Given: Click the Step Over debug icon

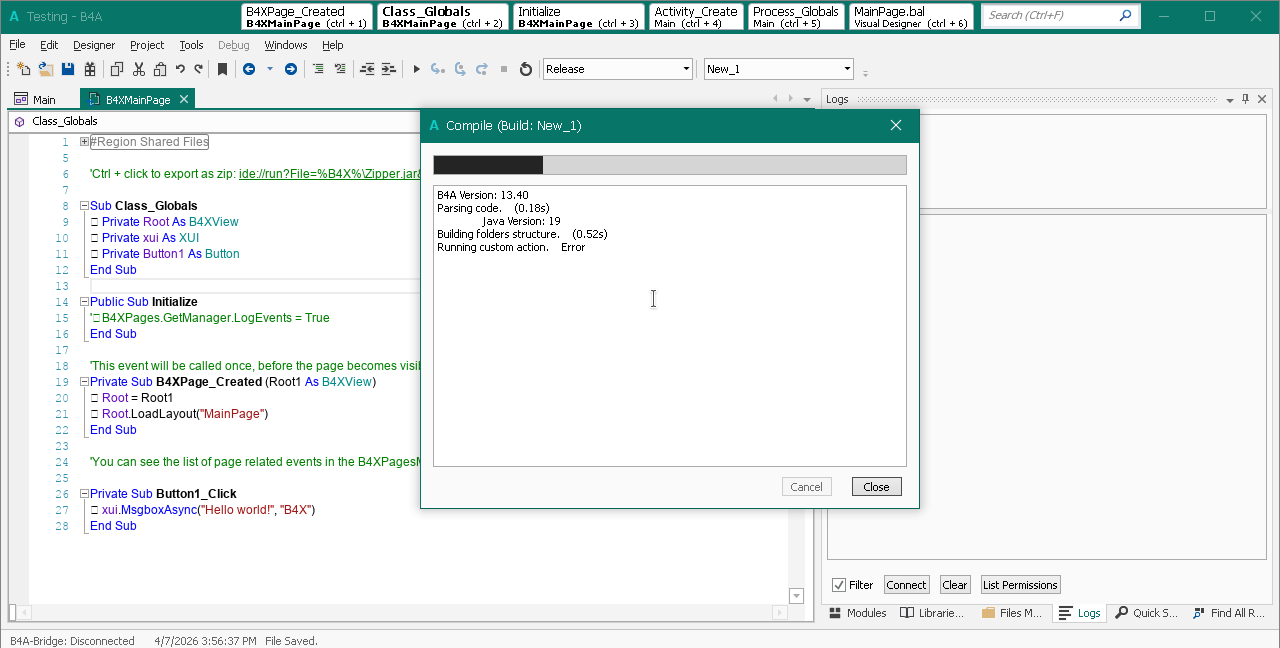Looking at the screenshot, I should coord(460,69).
